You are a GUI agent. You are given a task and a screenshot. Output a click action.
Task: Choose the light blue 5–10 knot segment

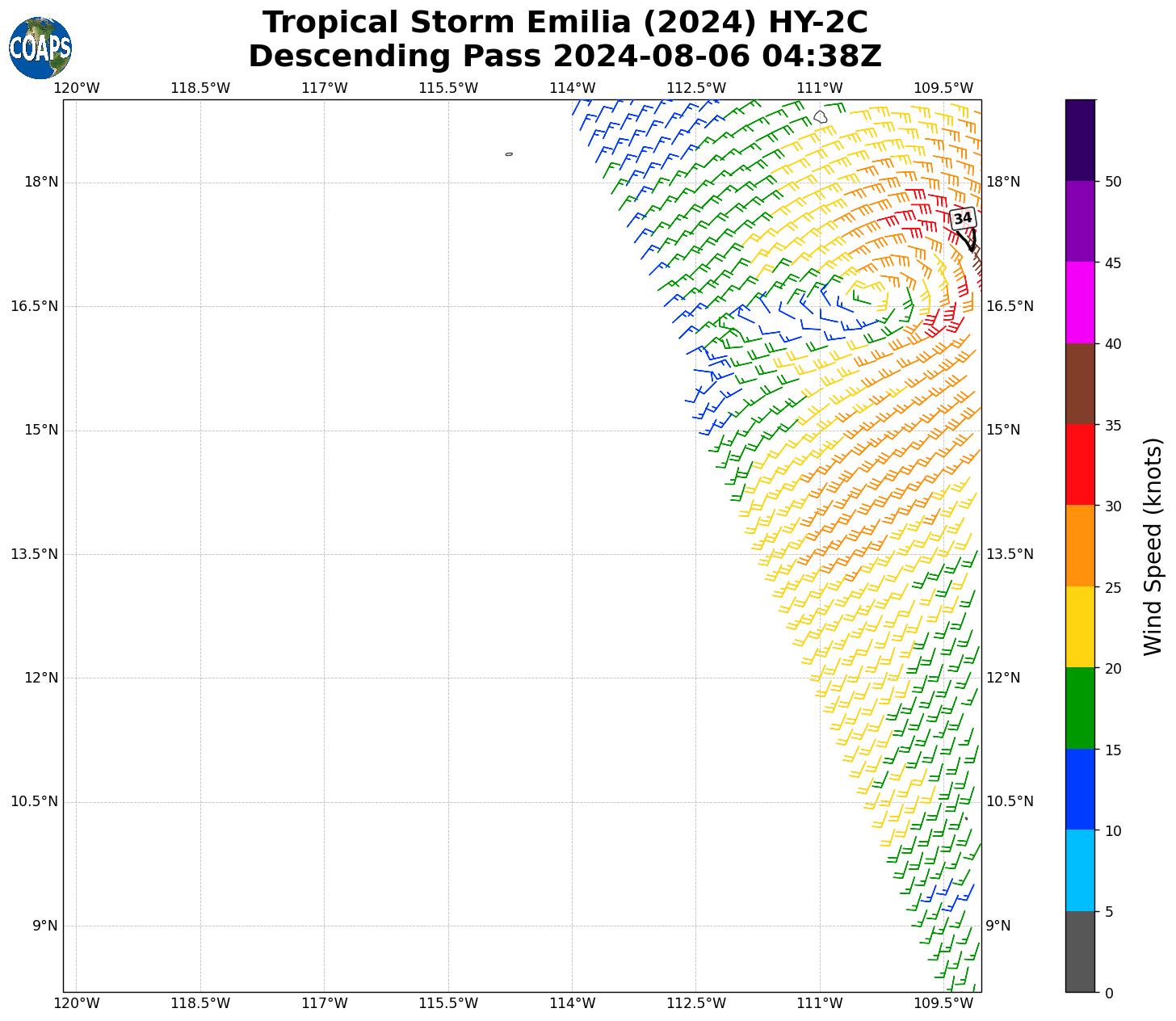point(1080,871)
